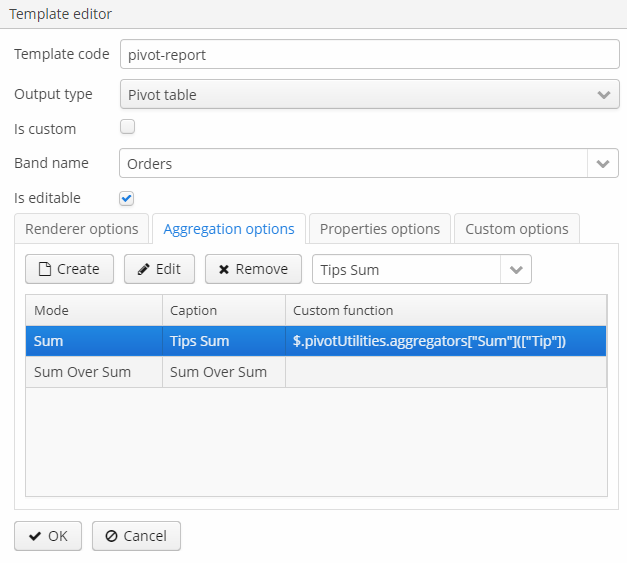The height and width of the screenshot is (563, 630).
Task: Click the checkmark icon on OK button
Action: [35, 536]
